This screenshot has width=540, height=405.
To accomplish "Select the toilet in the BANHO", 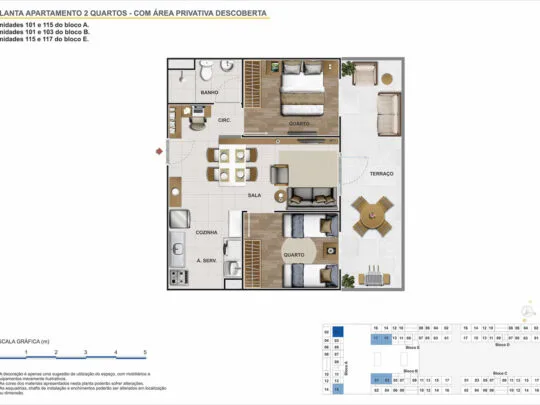I will click(x=206, y=70).
